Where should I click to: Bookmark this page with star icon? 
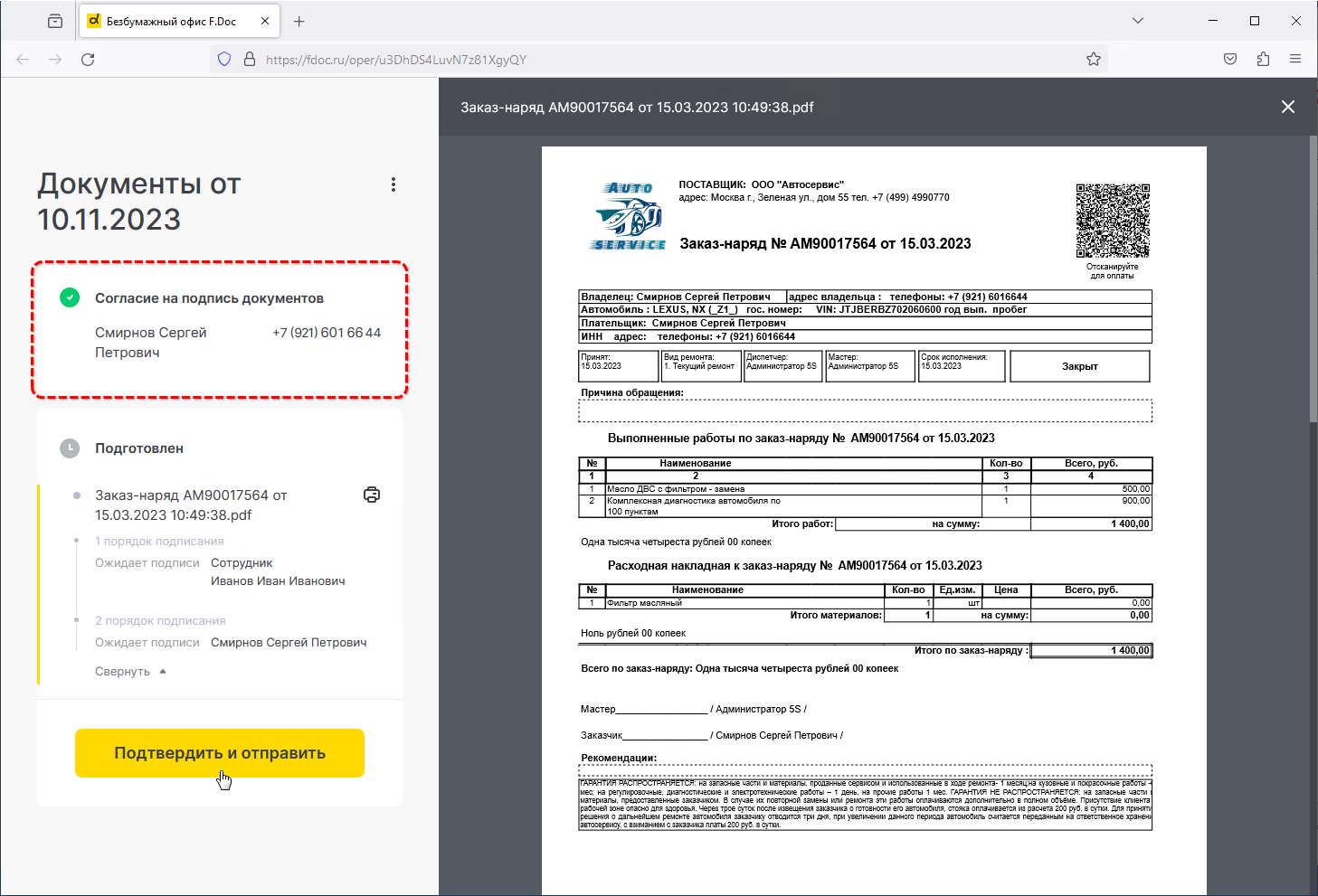click(x=1094, y=60)
